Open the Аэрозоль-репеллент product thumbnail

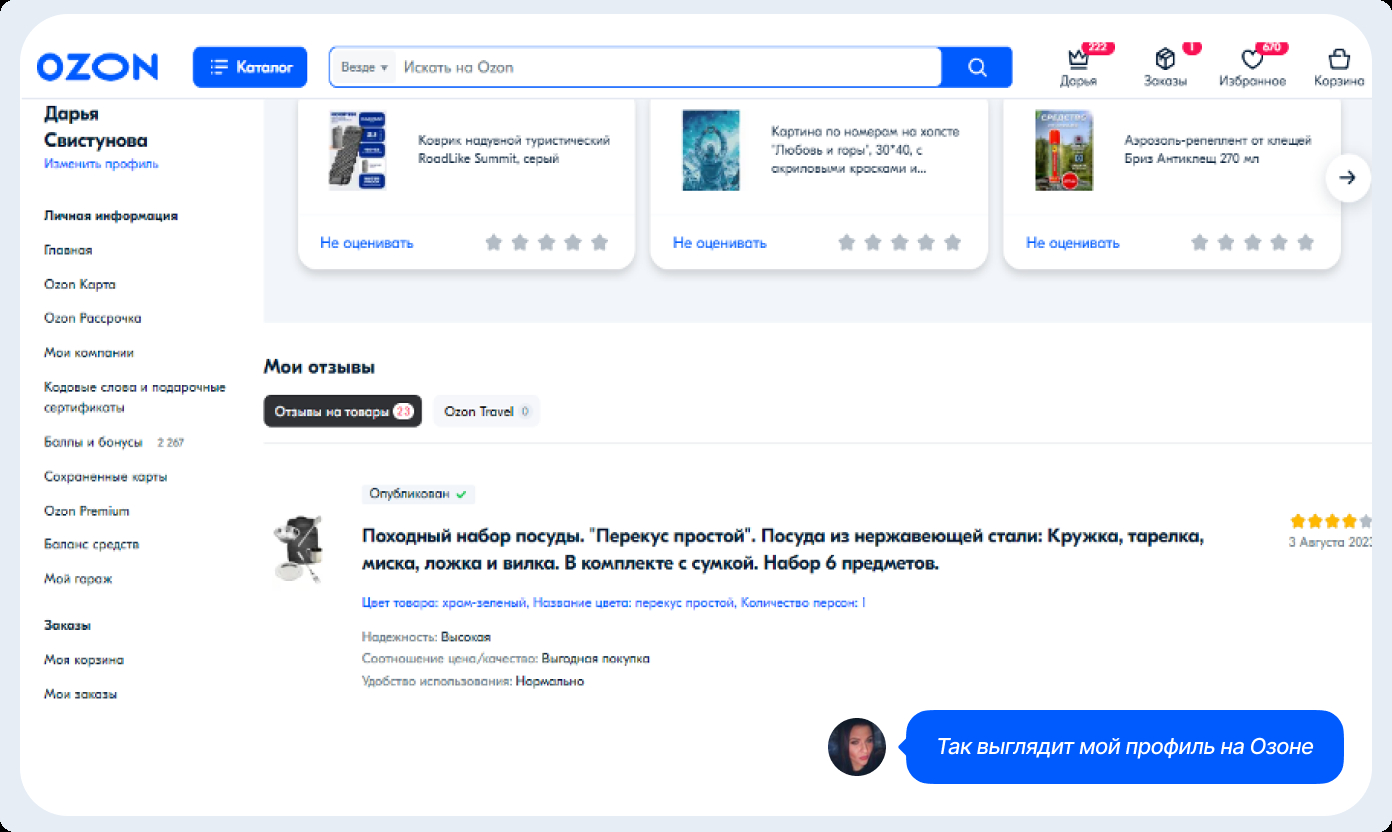[1064, 150]
